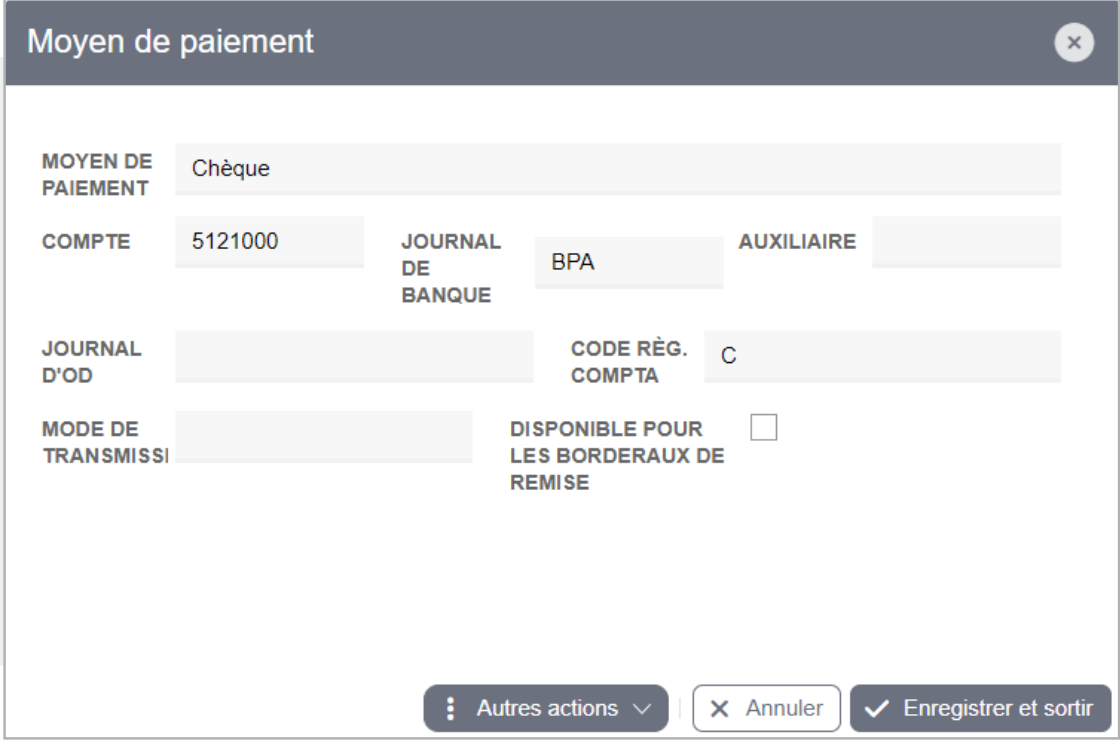Image resolution: width=1120 pixels, height=740 pixels.
Task: Edit the Code règ. compta field
Action: (882, 356)
